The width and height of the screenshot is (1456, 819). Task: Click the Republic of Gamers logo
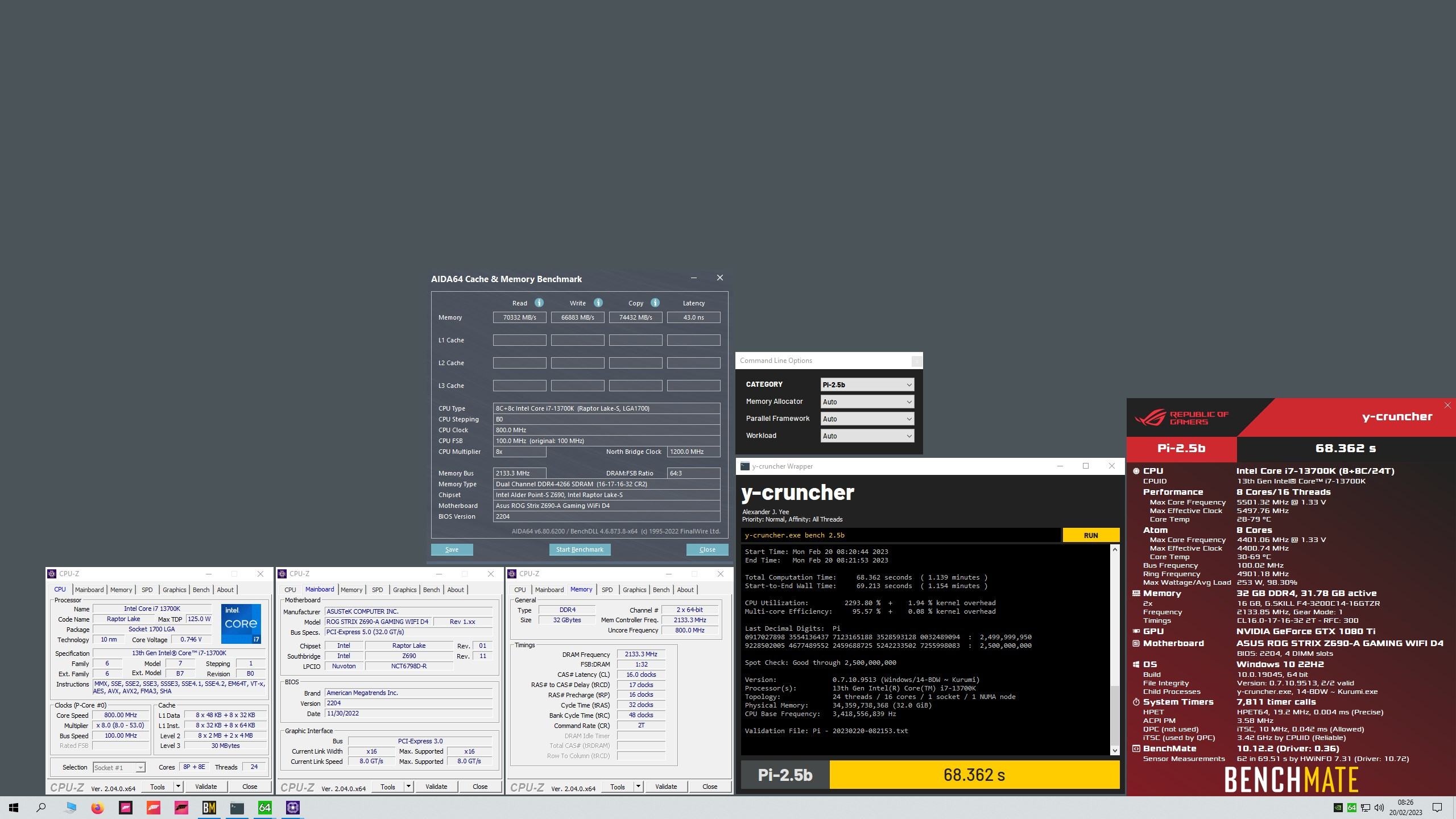pos(1182,418)
